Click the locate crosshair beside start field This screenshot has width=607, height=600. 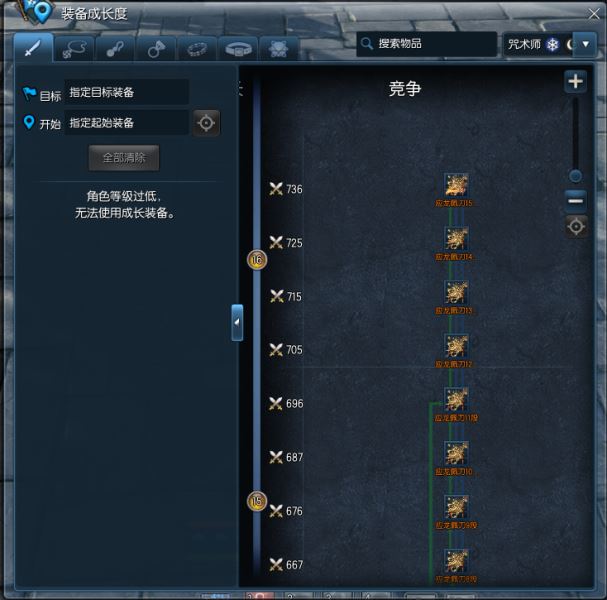(206, 123)
